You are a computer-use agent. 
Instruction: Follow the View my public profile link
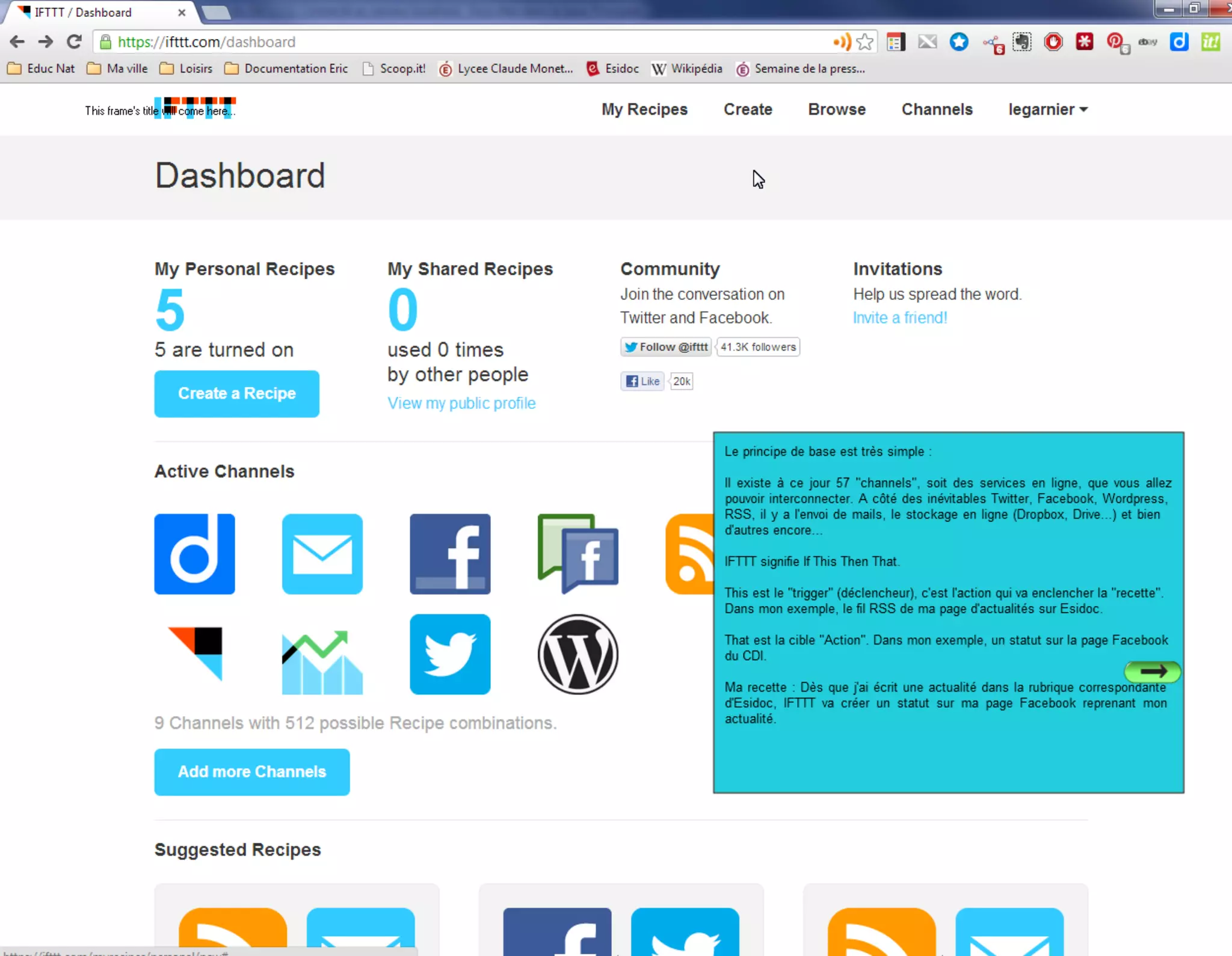coord(461,403)
